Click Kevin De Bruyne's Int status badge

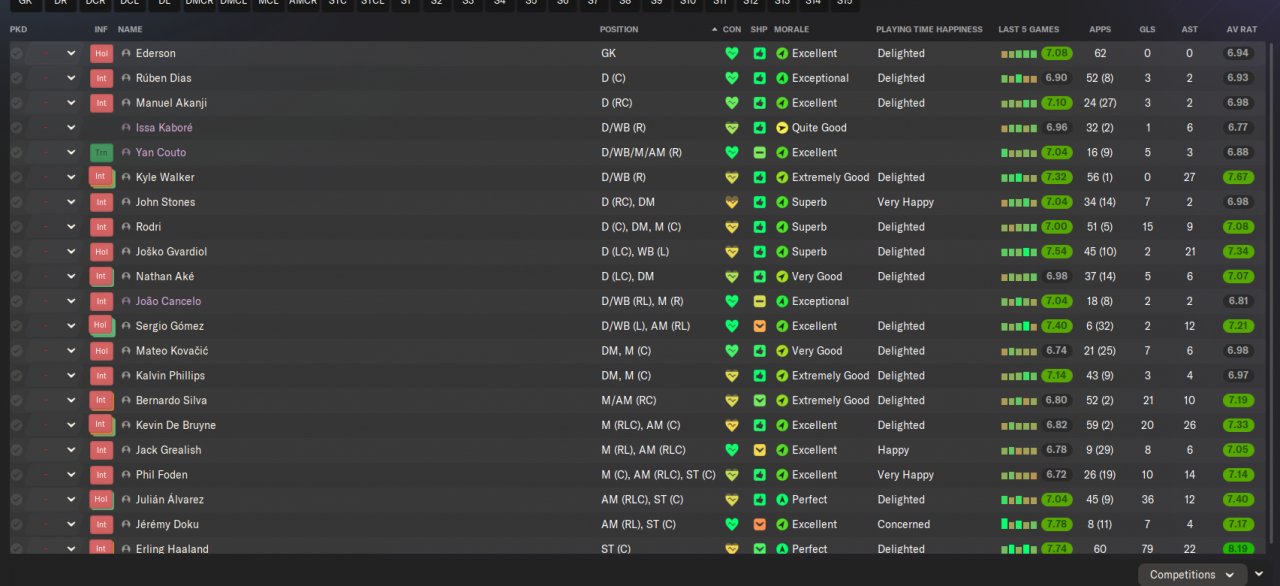(101, 425)
